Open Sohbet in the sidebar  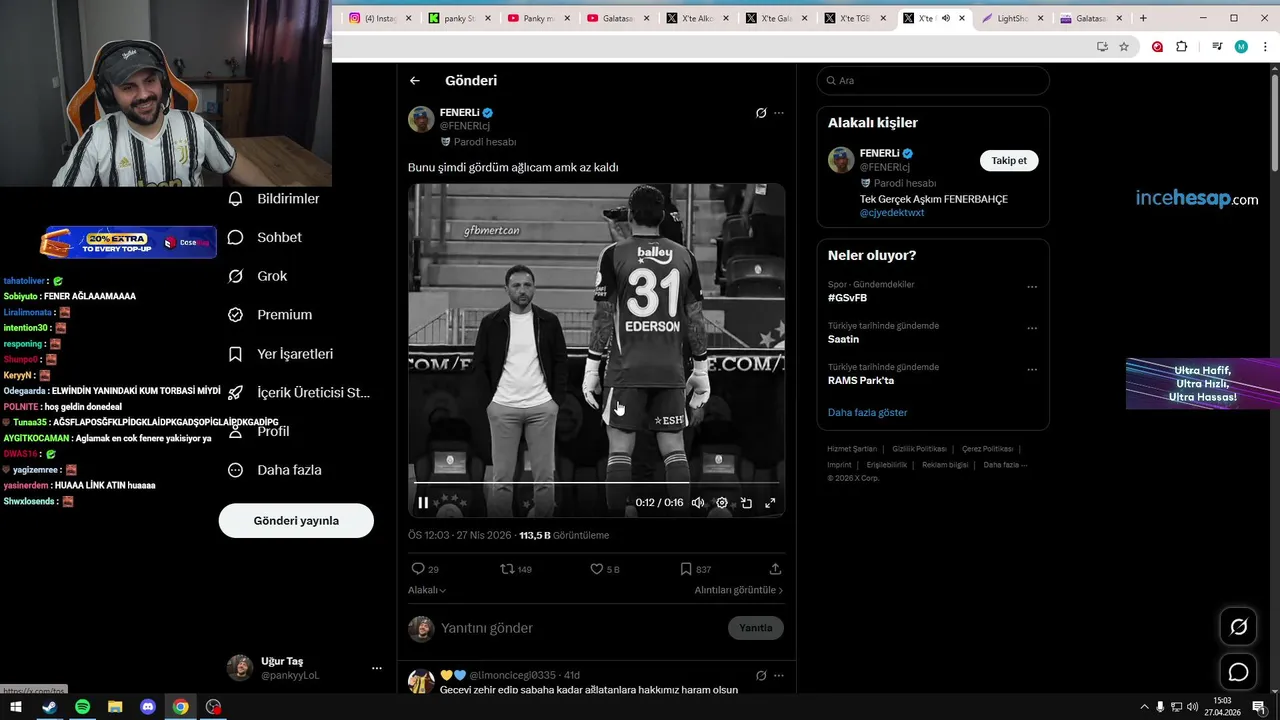click(266, 237)
